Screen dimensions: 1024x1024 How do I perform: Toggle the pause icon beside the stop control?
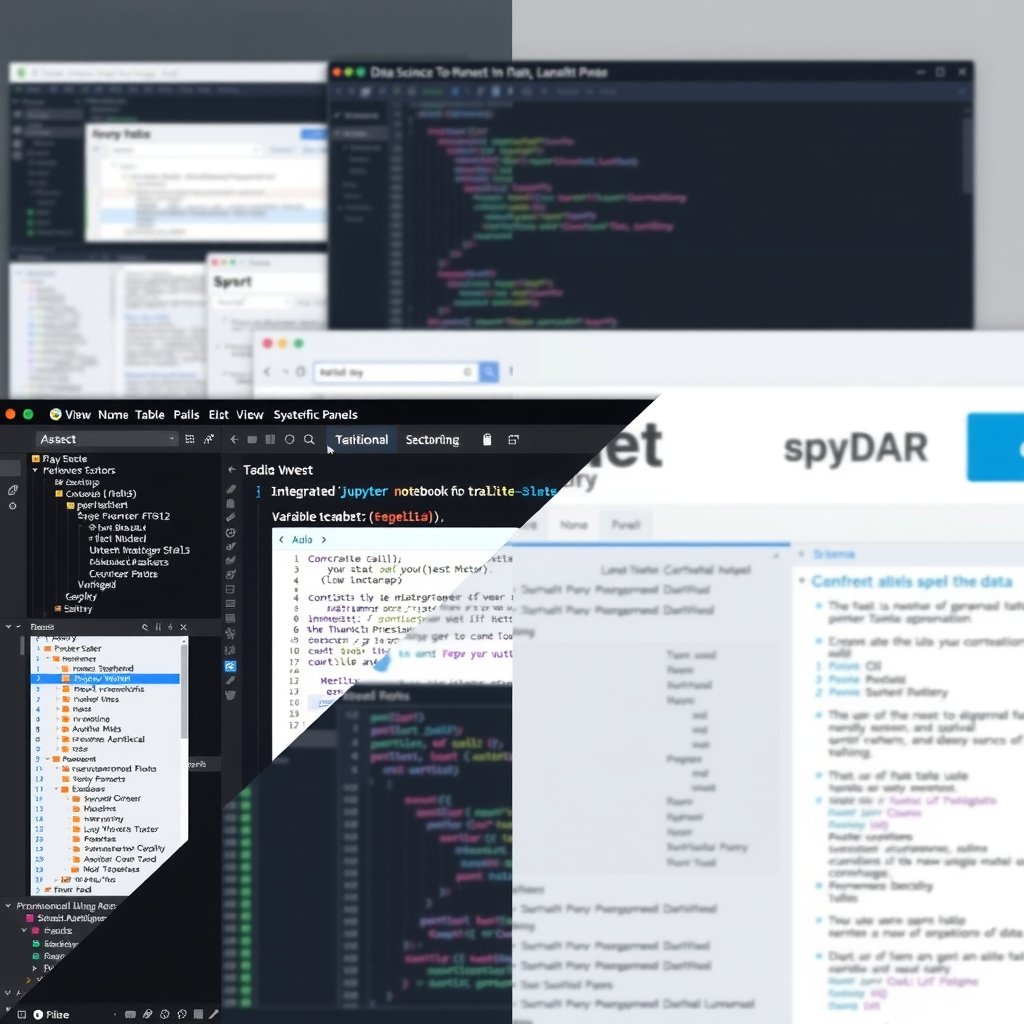[270, 440]
